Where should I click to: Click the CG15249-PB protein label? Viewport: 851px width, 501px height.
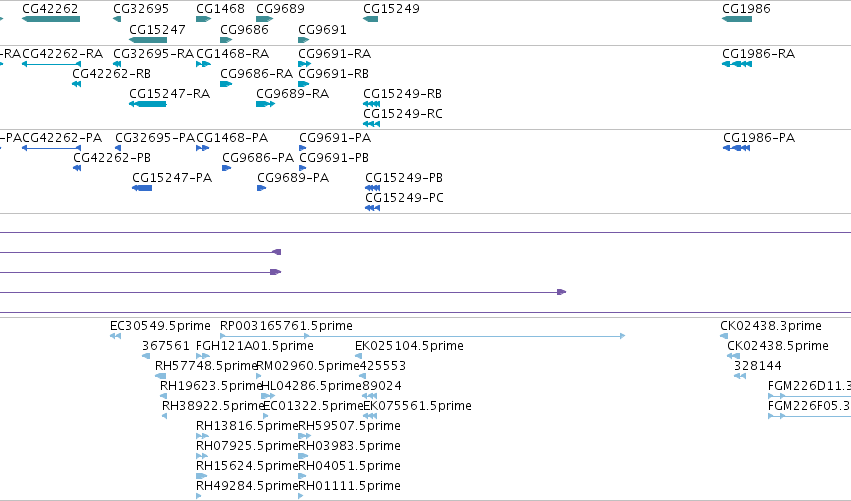point(404,178)
